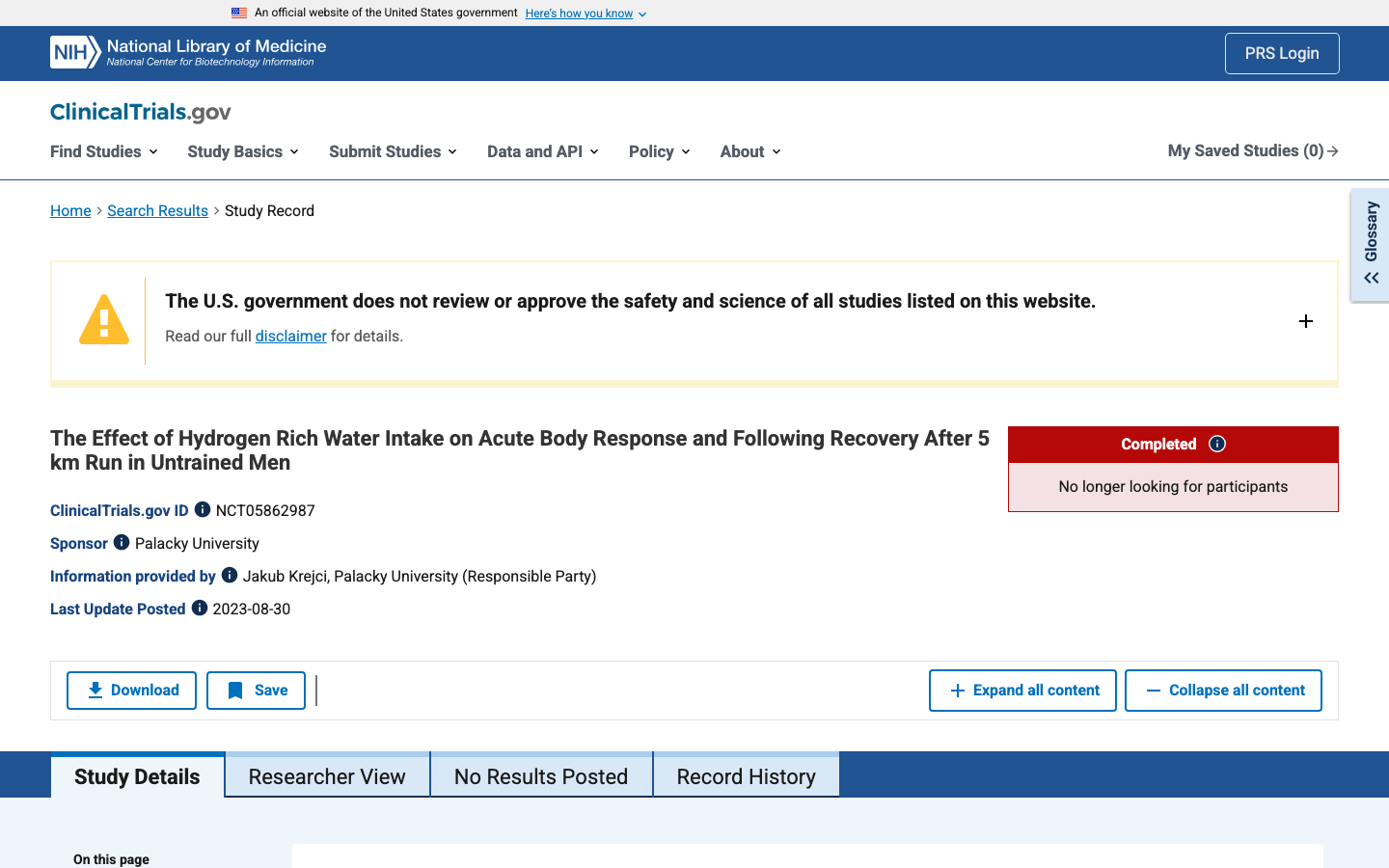Open the Submit Studies menu
1389x868 pixels.
click(x=393, y=151)
